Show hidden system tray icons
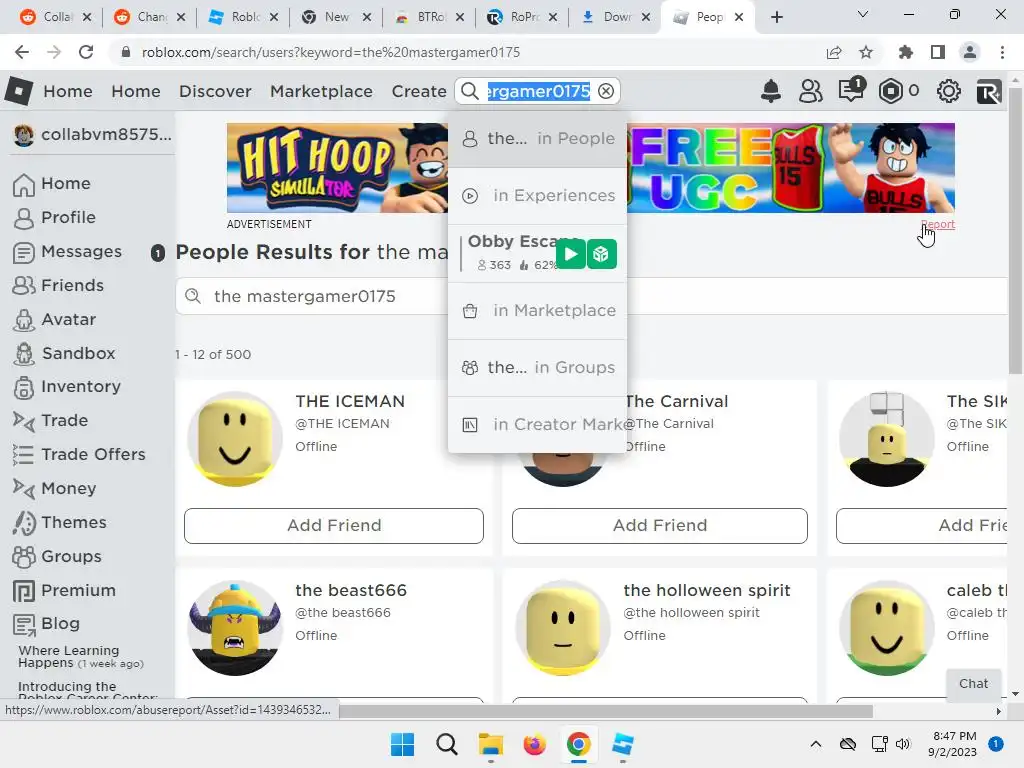This screenshot has height=768, width=1024. [x=816, y=744]
